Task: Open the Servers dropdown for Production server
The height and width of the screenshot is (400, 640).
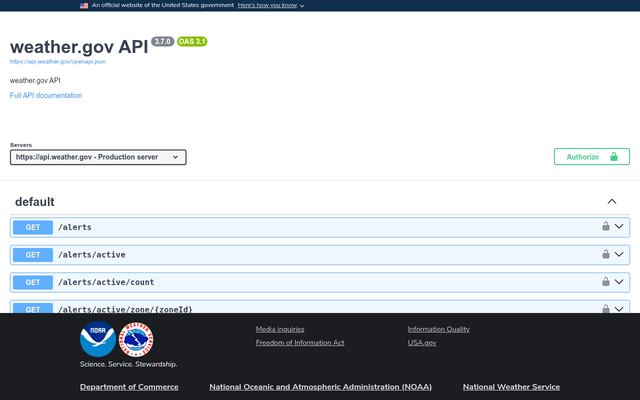Action: coord(98,157)
